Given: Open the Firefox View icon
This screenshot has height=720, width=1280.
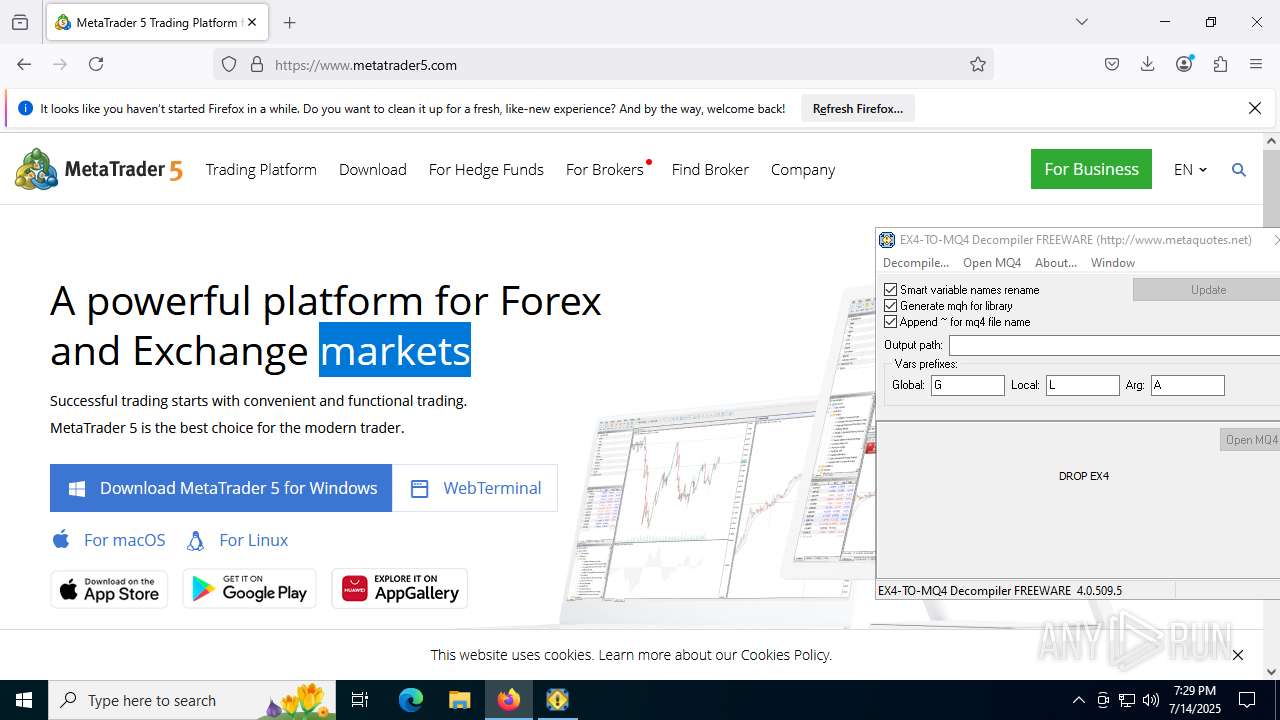Looking at the screenshot, I should (20, 22).
